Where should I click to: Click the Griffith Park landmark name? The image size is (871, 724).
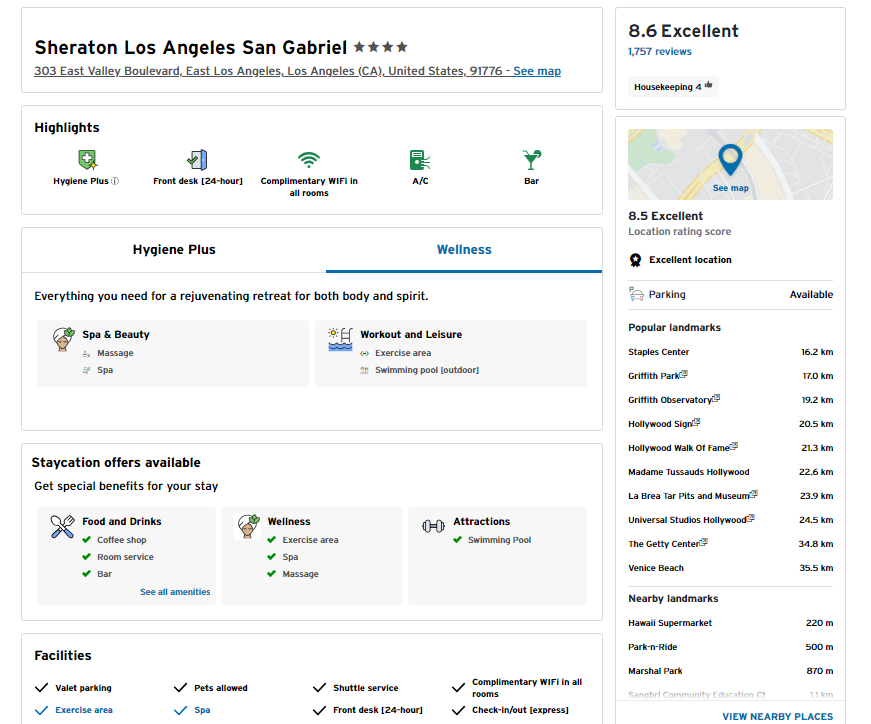pyautogui.click(x=654, y=376)
